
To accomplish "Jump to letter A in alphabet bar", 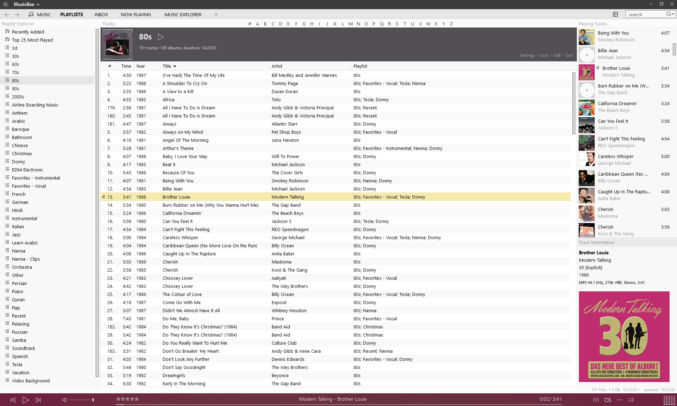I will pyautogui.click(x=257, y=24).
